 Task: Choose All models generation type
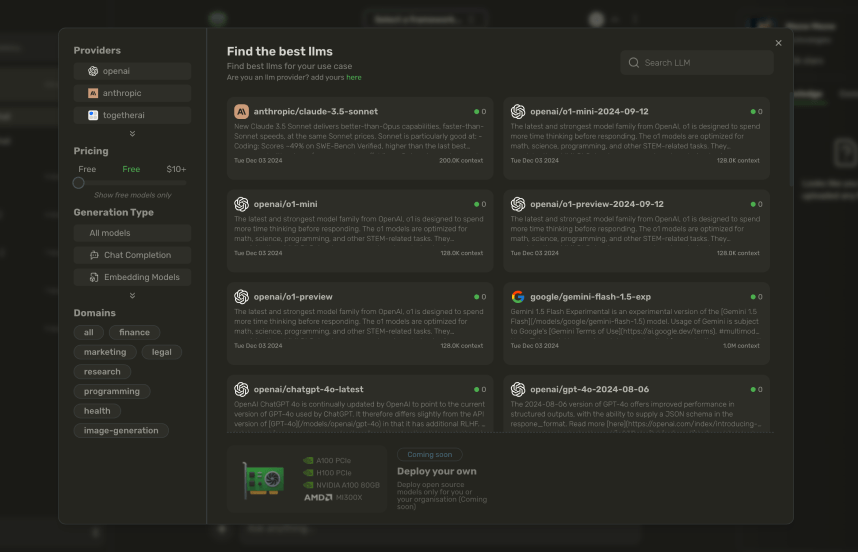pos(132,233)
